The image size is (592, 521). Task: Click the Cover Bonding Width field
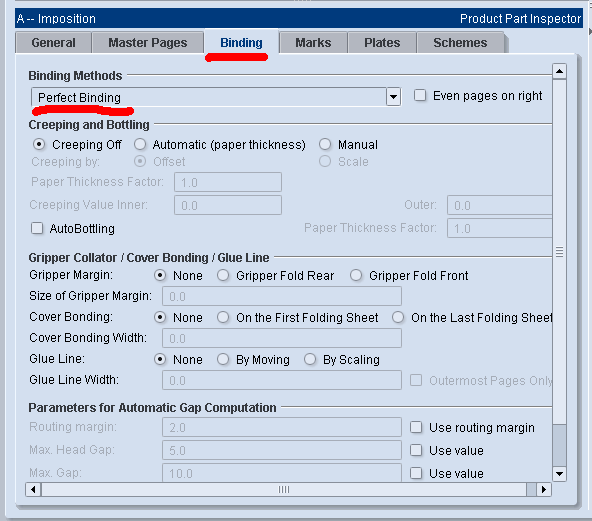pyautogui.click(x=282, y=338)
